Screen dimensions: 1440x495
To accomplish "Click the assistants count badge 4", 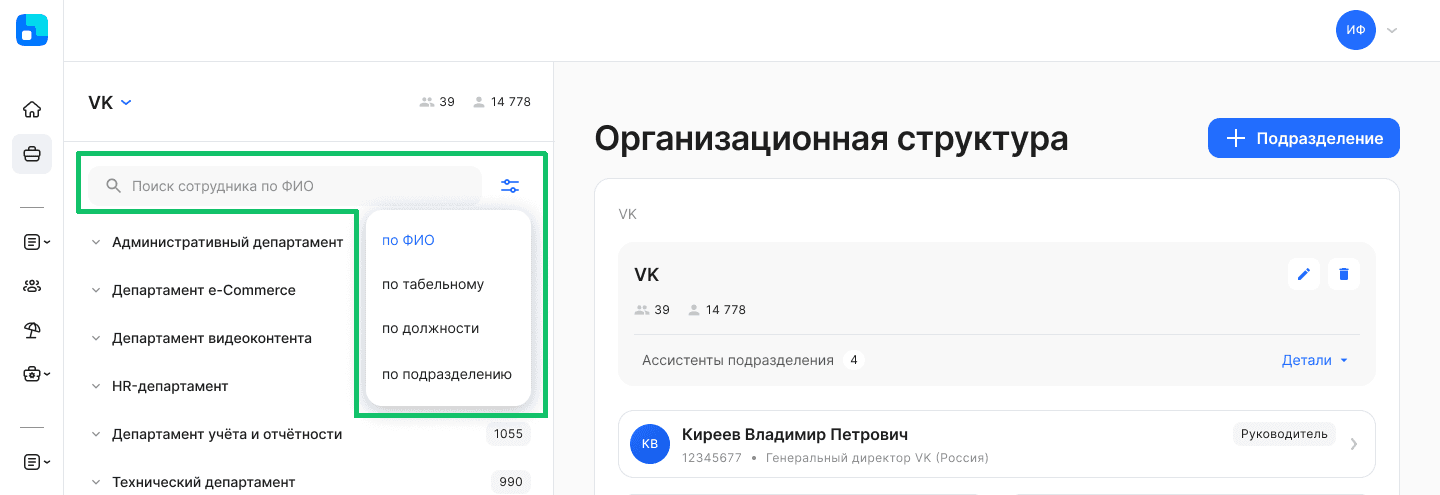I will coord(854,360).
